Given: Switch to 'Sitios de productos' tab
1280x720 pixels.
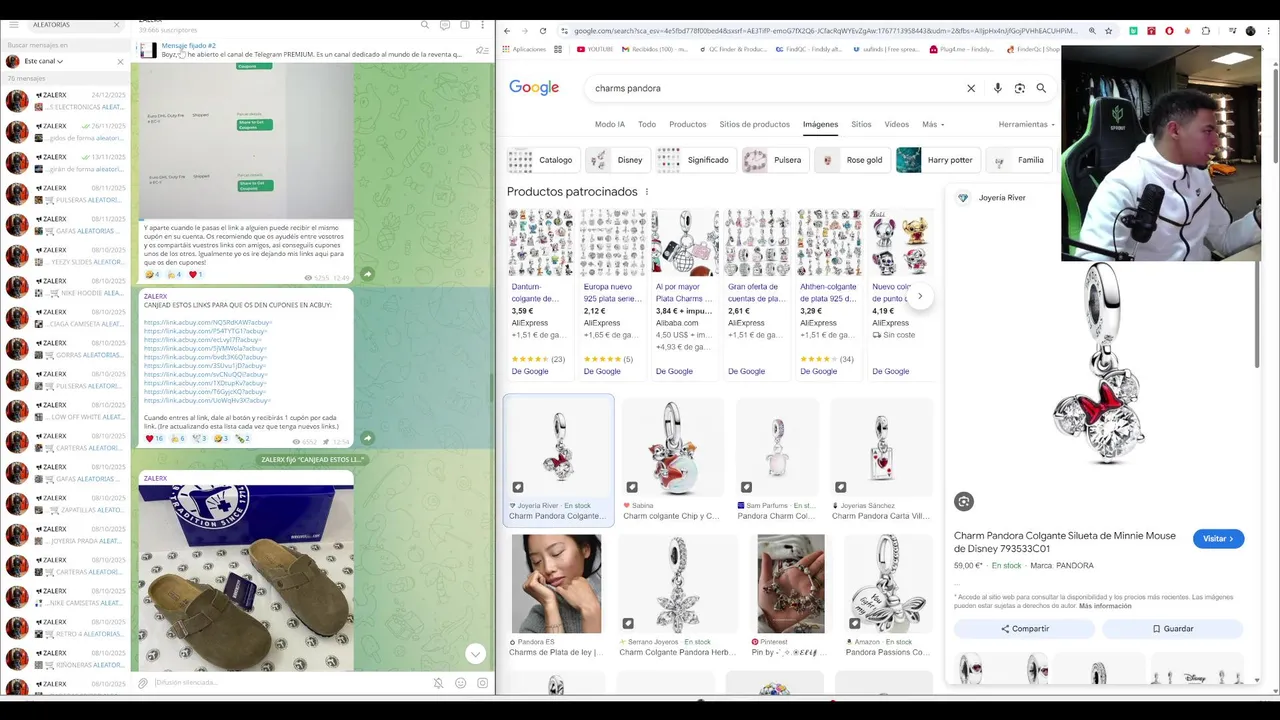Looking at the screenshot, I should [x=754, y=124].
